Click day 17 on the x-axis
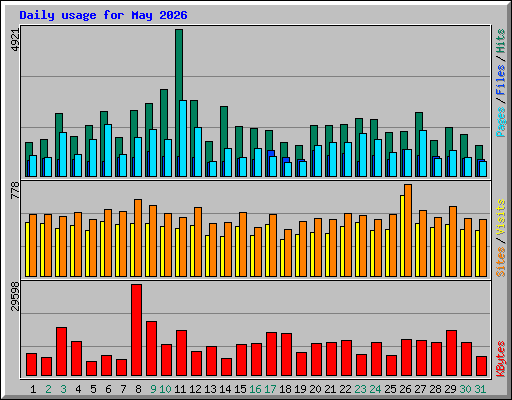512x400 pixels. tap(270, 389)
